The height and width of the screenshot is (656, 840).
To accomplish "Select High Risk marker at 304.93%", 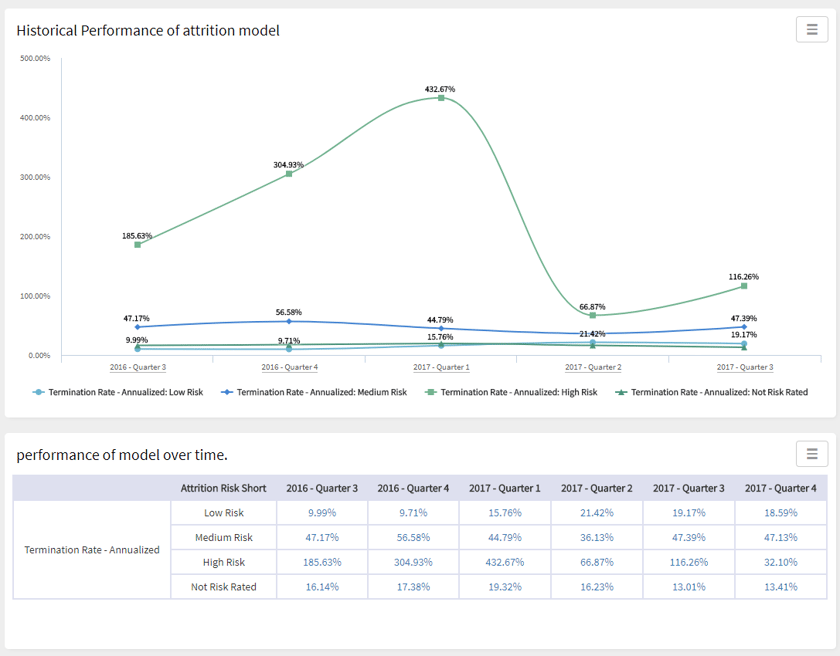I will pos(289,174).
